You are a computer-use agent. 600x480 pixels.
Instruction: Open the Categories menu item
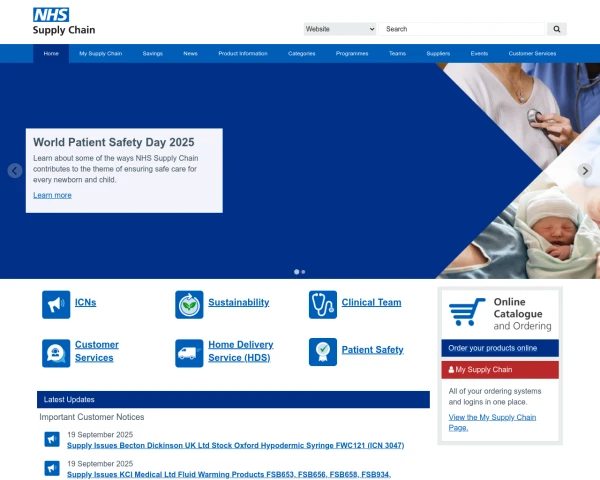(x=302, y=54)
